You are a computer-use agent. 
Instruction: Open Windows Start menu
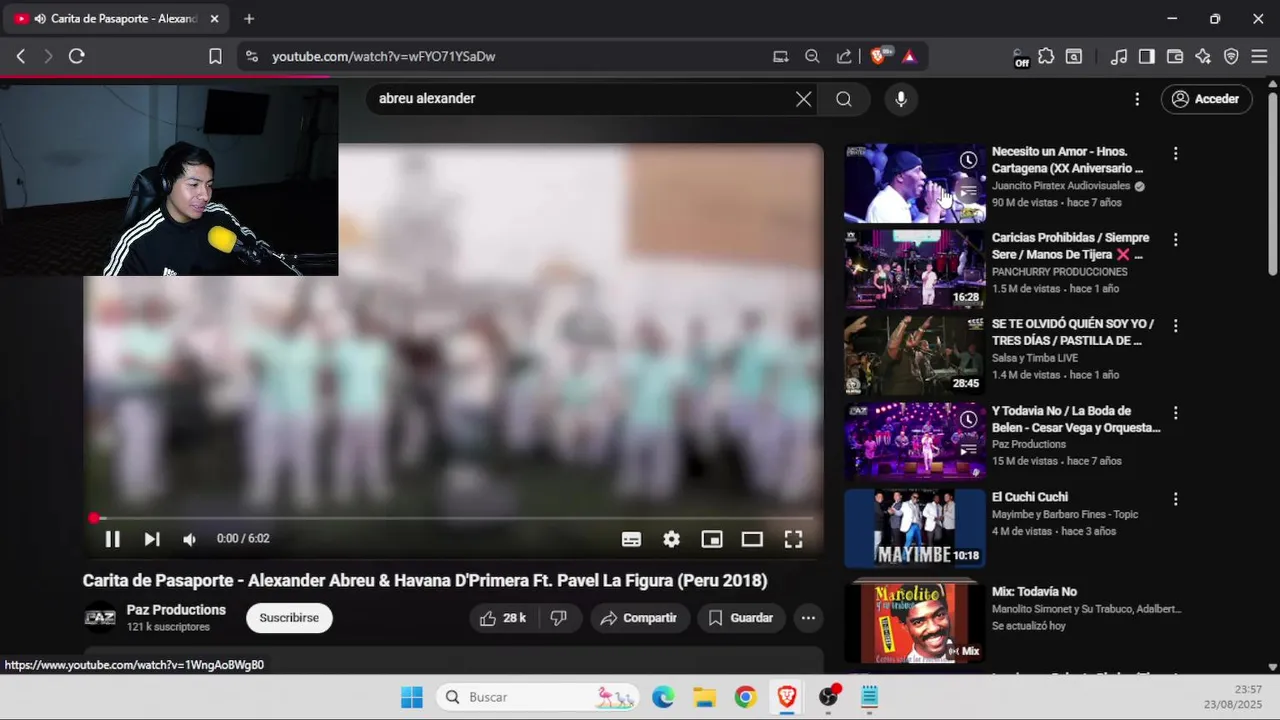pyautogui.click(x=412, y=697)
